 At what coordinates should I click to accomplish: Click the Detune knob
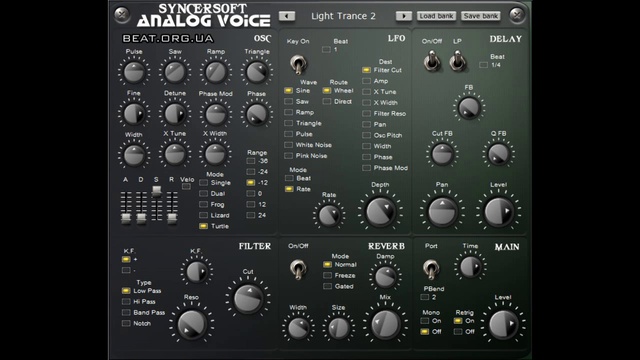point(175,113)
